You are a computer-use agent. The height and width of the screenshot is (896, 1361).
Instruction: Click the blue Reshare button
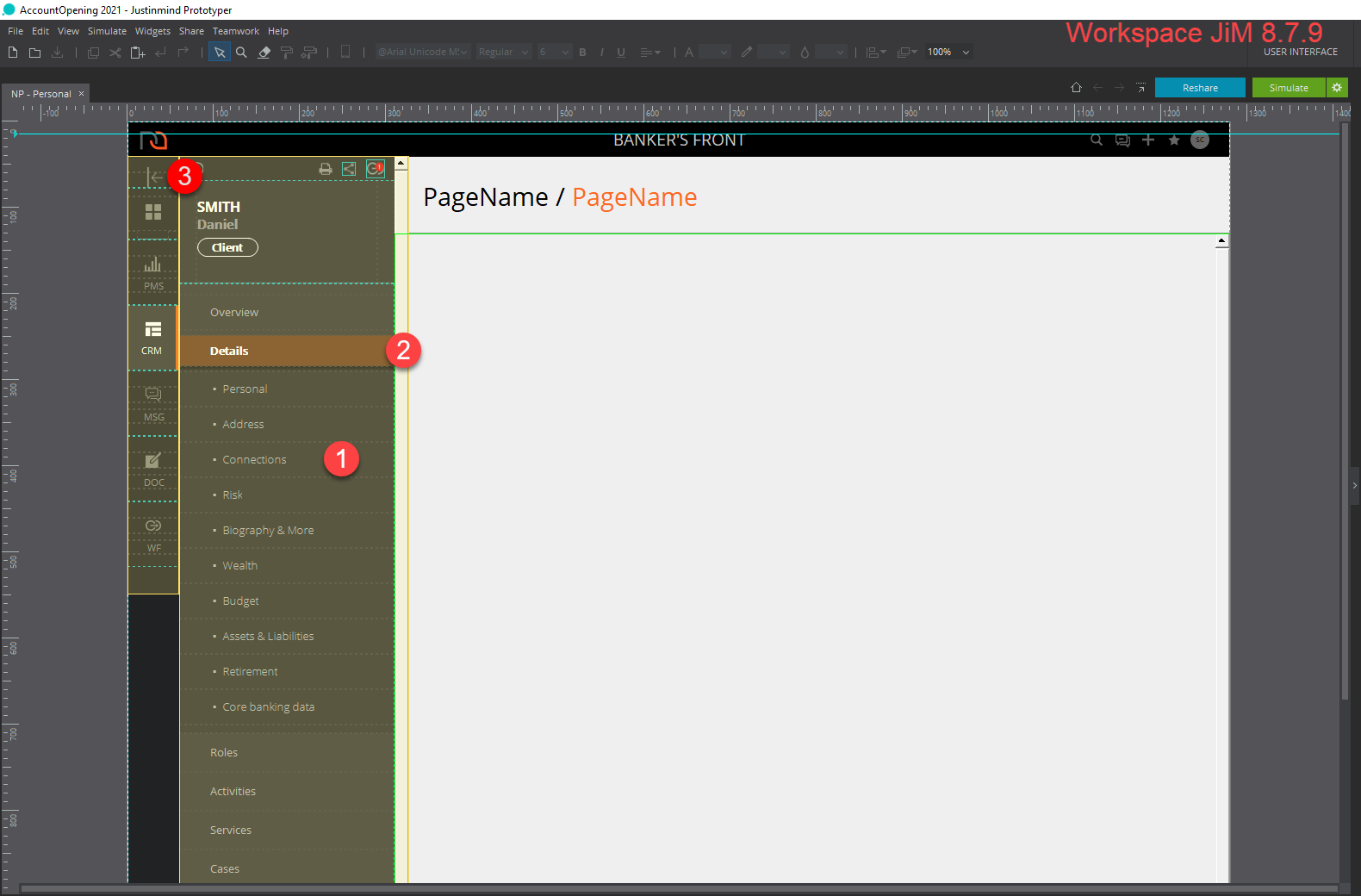click(1199, 88)
